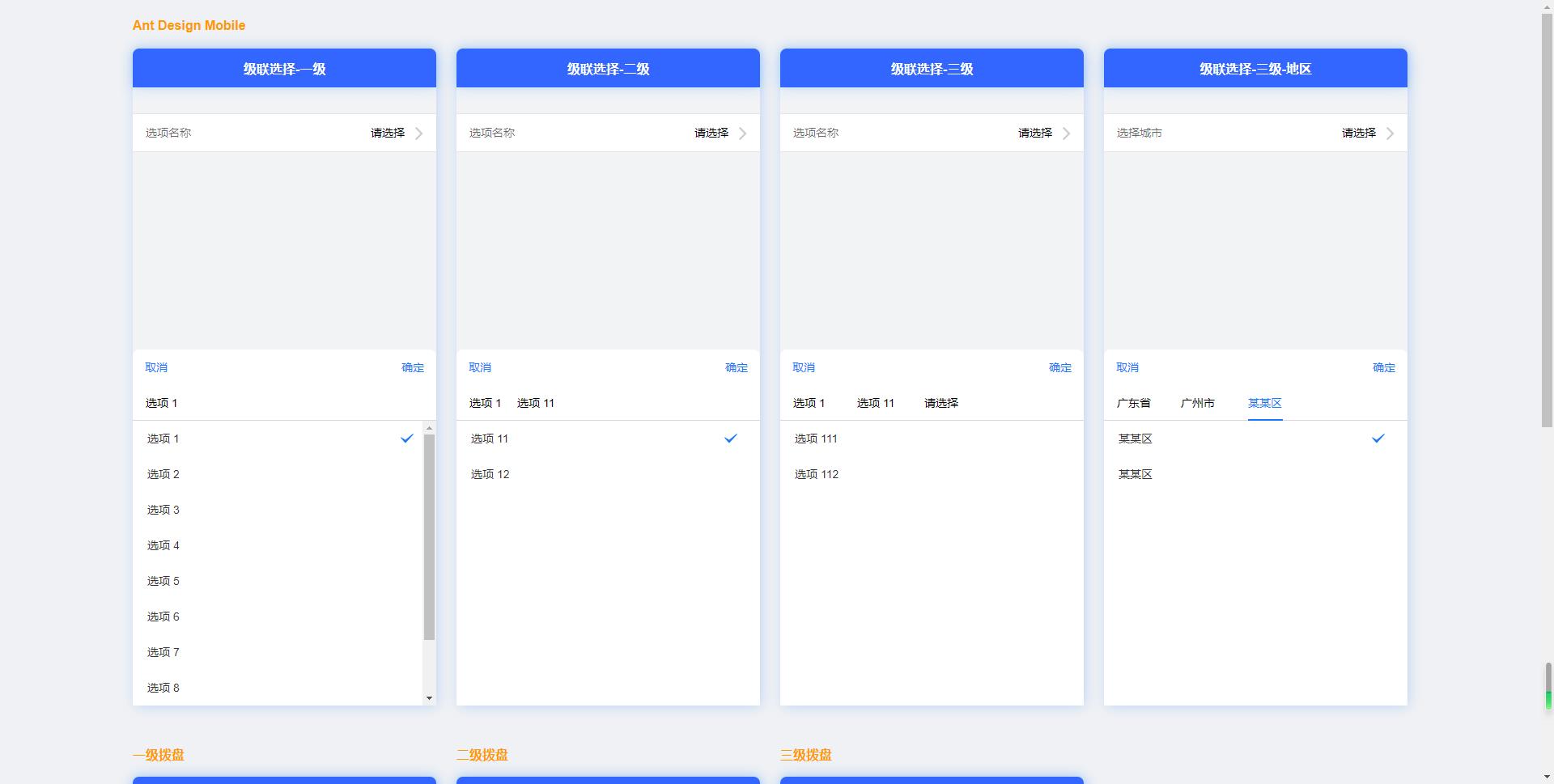Image resolution: width=1554 pixels, height=784 pixels.
Task: Choose the unchecked 某某区 option
Action: pos(1255,474)
